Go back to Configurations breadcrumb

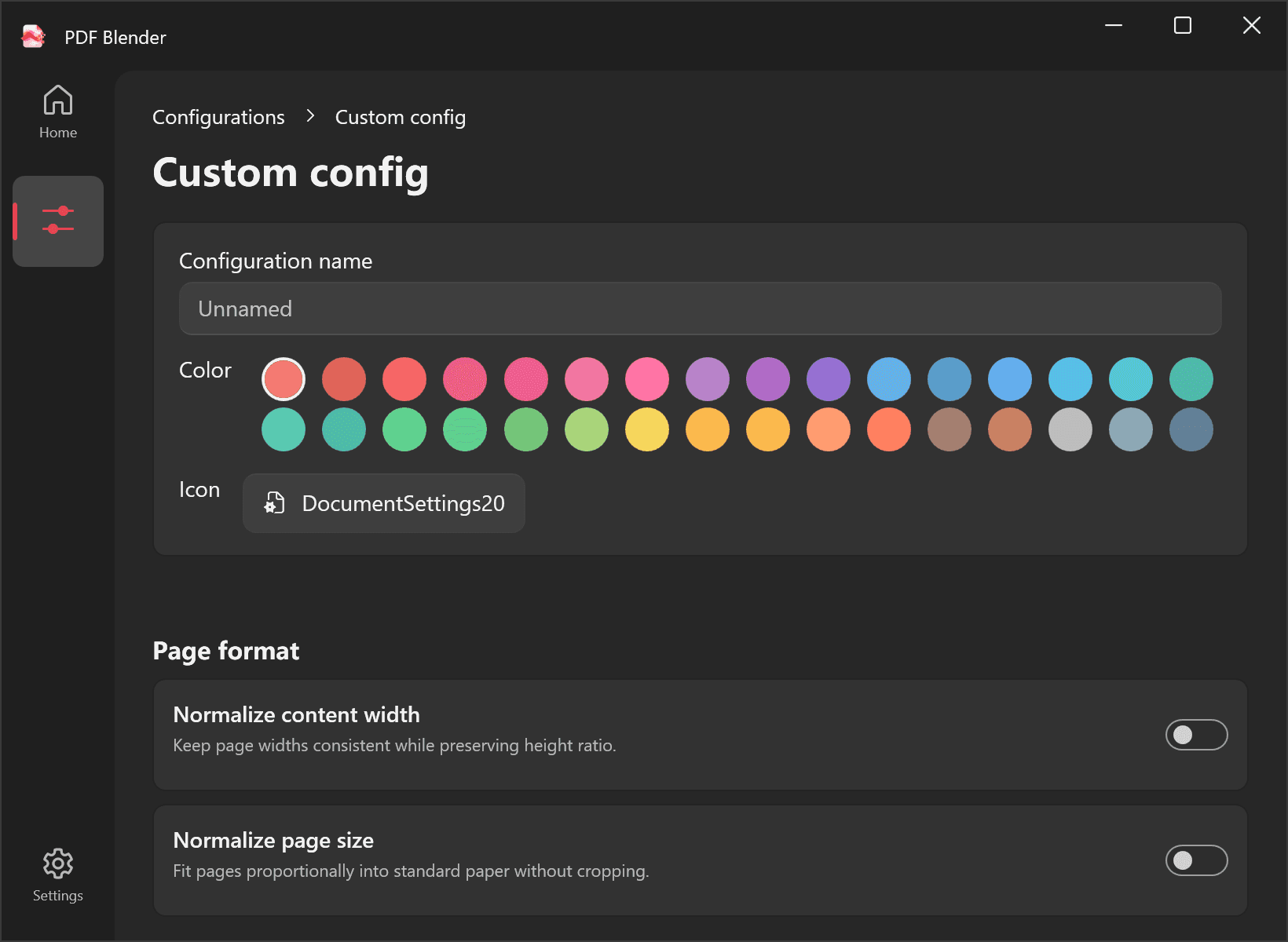[x=218, y=117]
